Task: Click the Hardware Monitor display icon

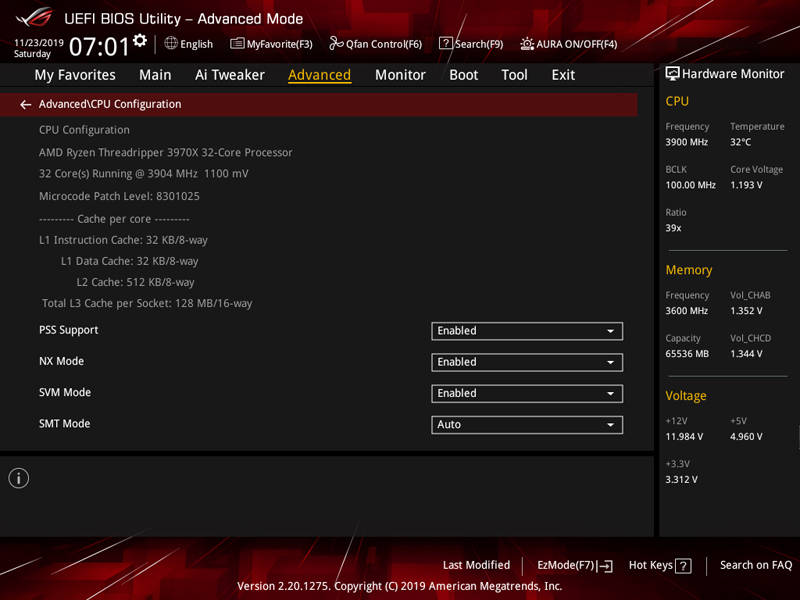Action: click(x=672, y=74)
